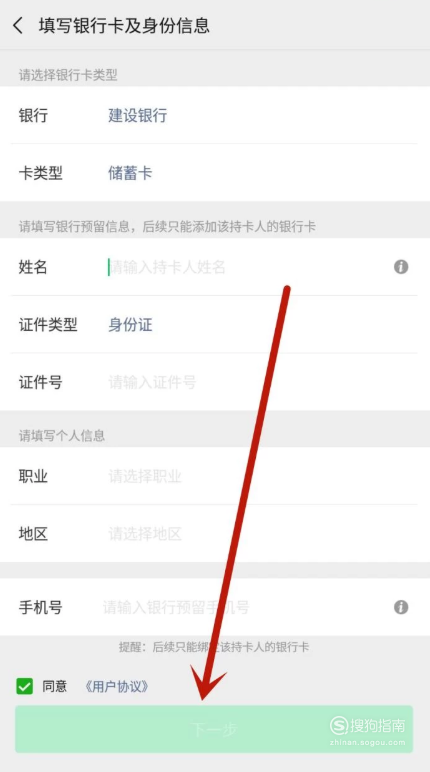This screenshot has width=430, height=772.
Task: Change card type 储蓄卡
Action: click(x=130, y=173)
